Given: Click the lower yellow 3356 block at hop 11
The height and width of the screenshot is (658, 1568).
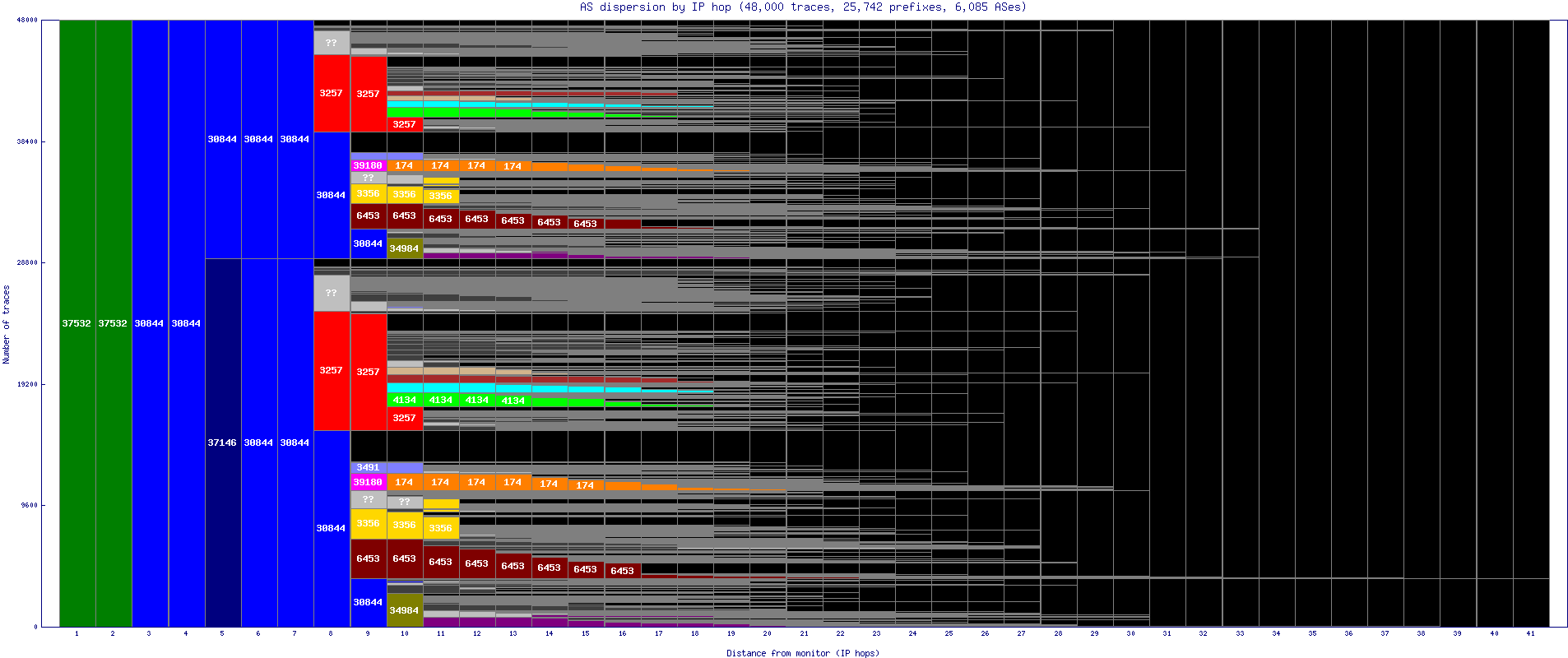Looking at the screenshot, I should (x=441, y=528).
